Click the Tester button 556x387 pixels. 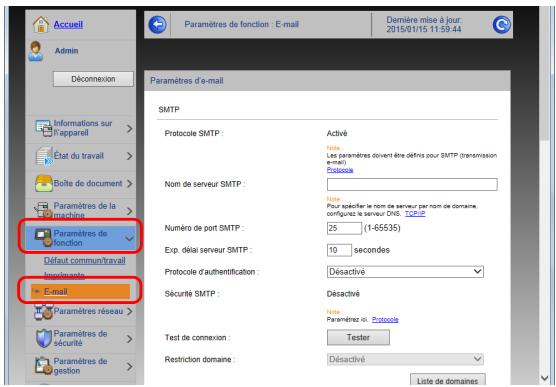tap(358, 337)
